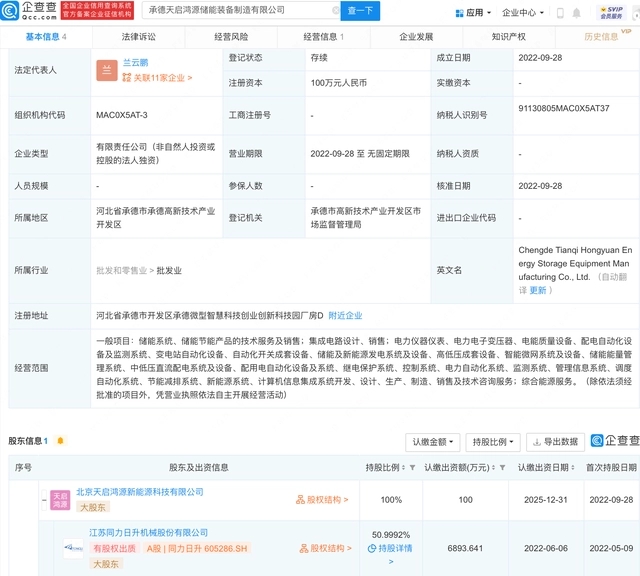Switch to the 法律诉讼 tab
The width and height of the screenshot is (640, 576).
[x=138, y=36]
